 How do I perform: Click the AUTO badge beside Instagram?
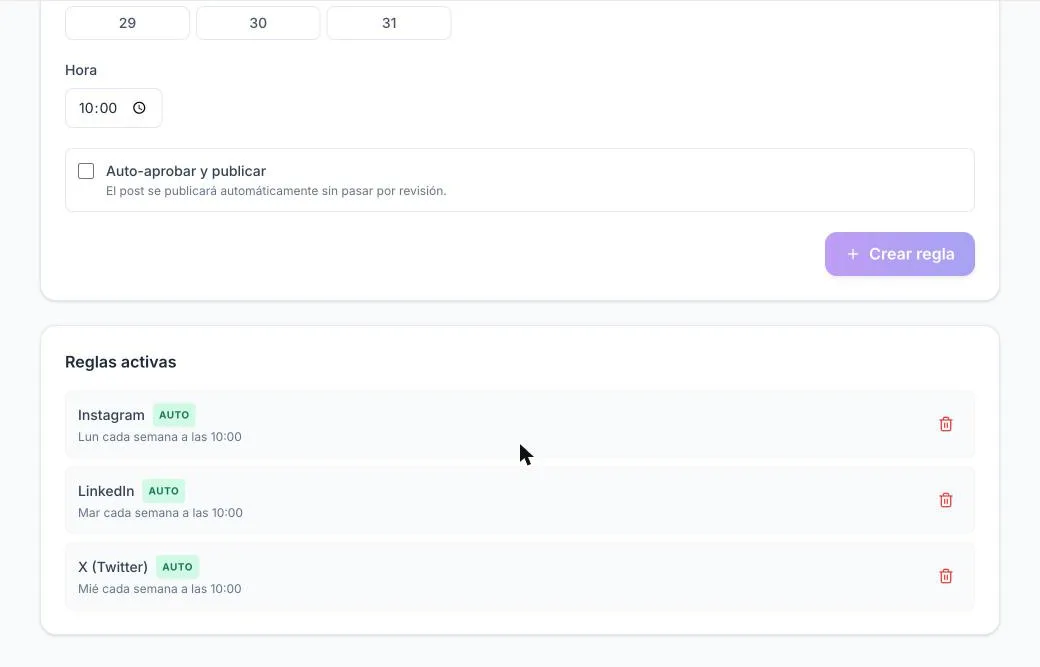(174, 415)
